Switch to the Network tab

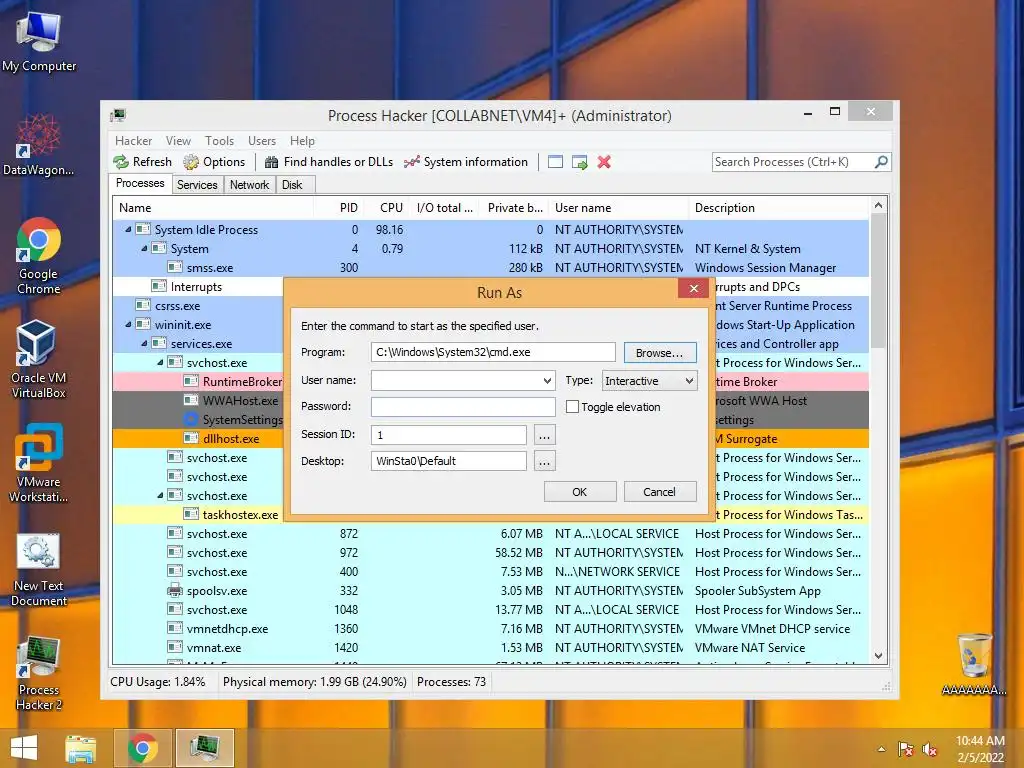[249, 185]
